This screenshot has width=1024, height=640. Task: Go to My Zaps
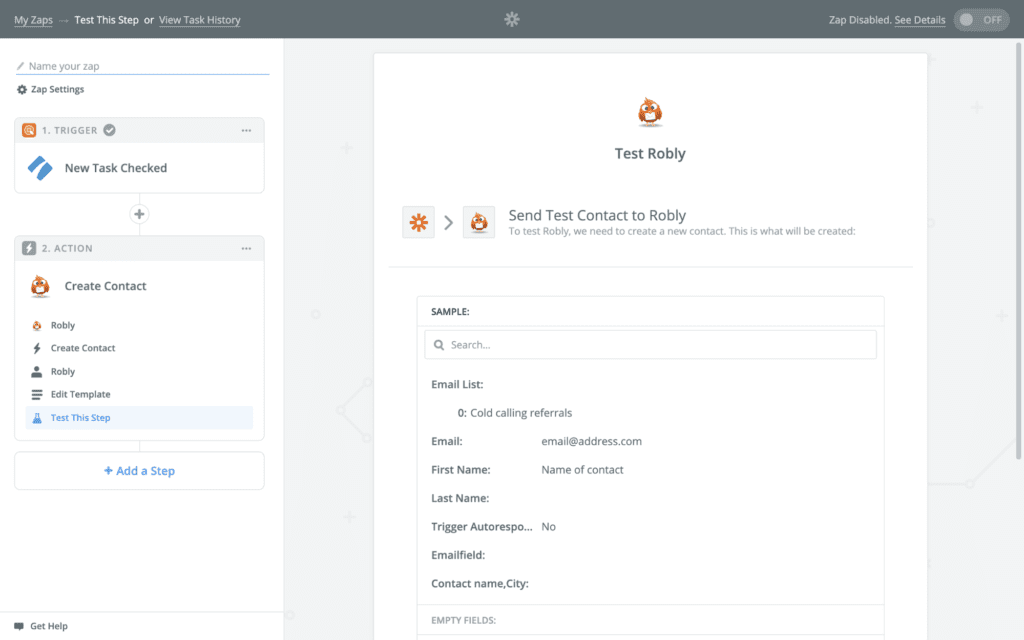click(x=33, y=20)
